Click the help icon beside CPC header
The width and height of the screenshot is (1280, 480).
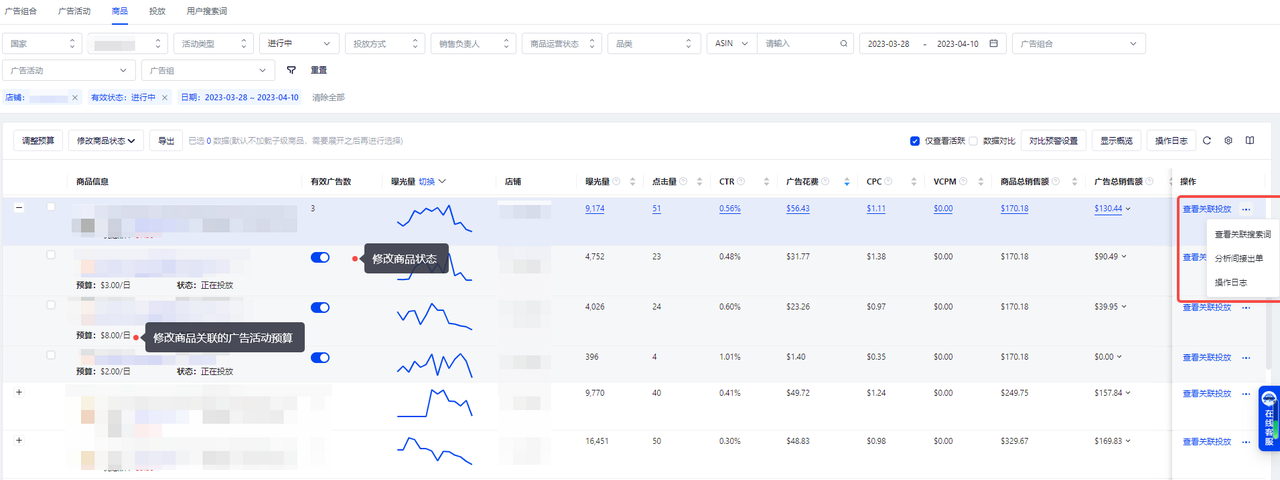click(x=890, y=182)
